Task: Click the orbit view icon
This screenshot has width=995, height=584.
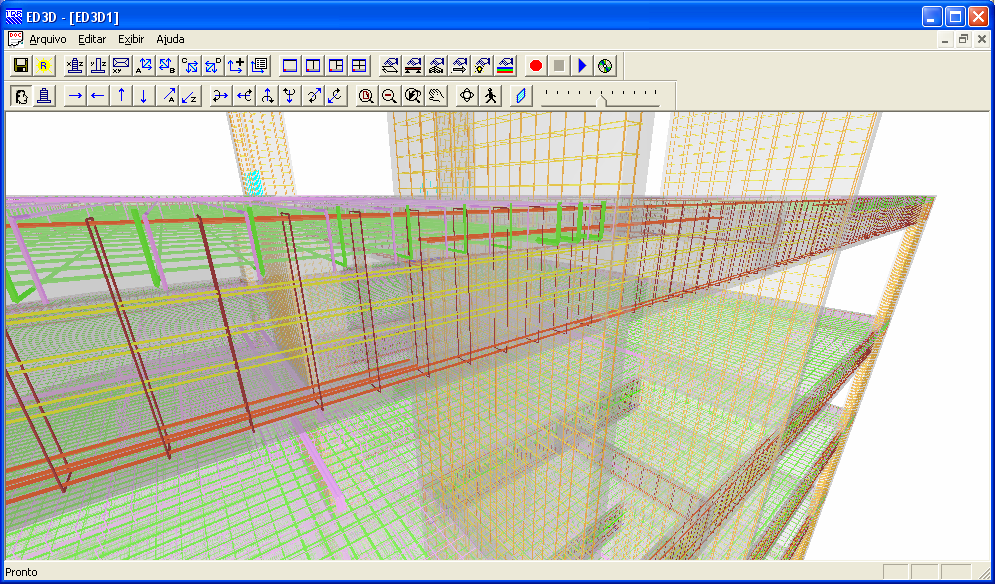Action: coord(466,96)
